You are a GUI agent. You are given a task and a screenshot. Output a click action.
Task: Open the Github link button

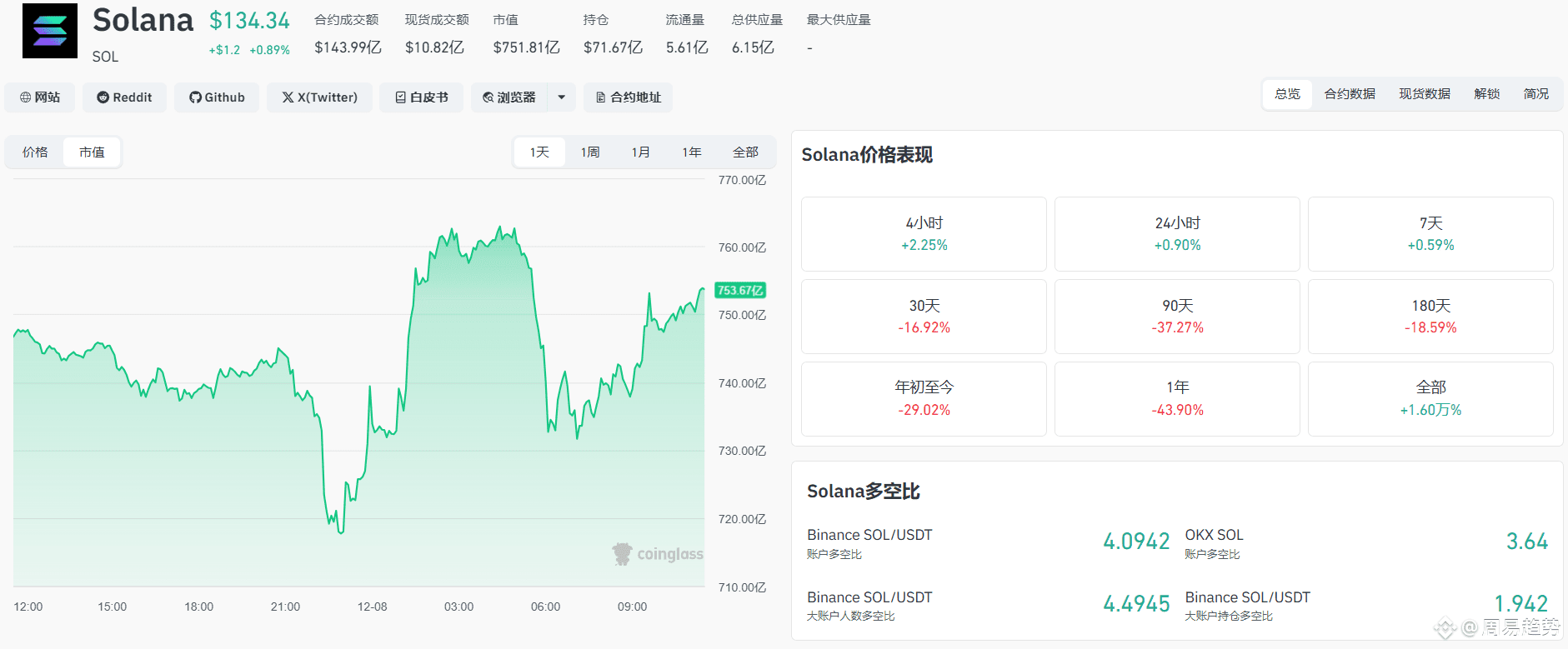point(217,97)
